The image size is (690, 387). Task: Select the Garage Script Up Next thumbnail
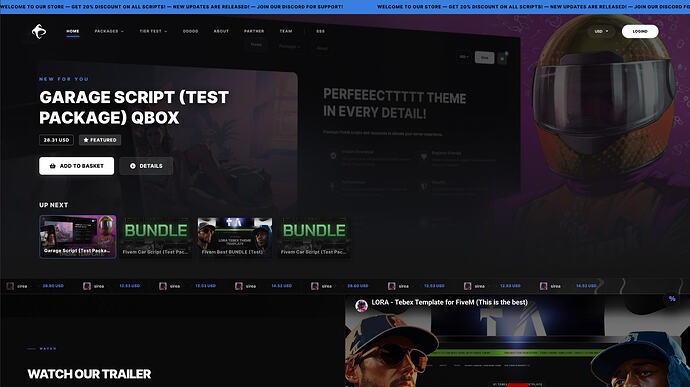78,237
